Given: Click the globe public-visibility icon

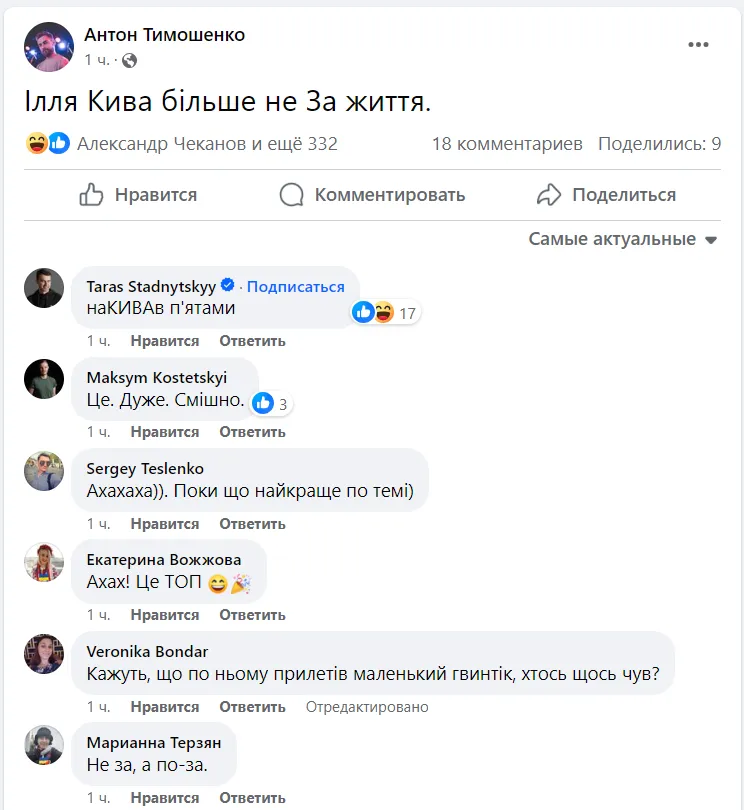Looking at the screenshot, I should (129, 61).
